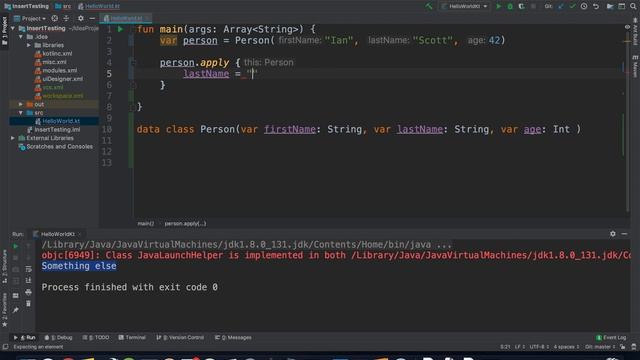Open Project panel settings gear
The width and height of the screenshot is (640, 360).
pos(80,18)
